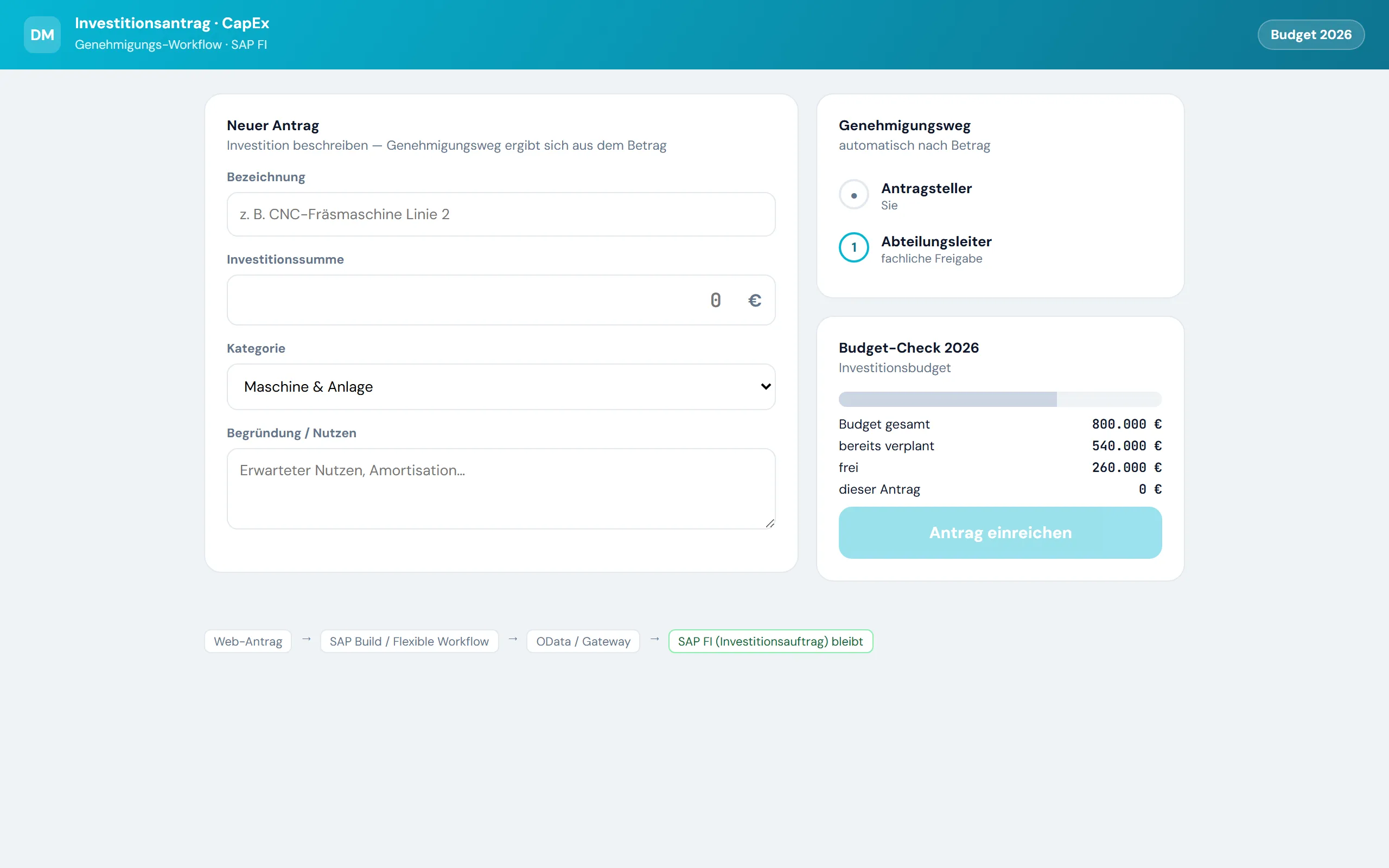Click the budget progress bar
1389x868 pixels.
1000,399
